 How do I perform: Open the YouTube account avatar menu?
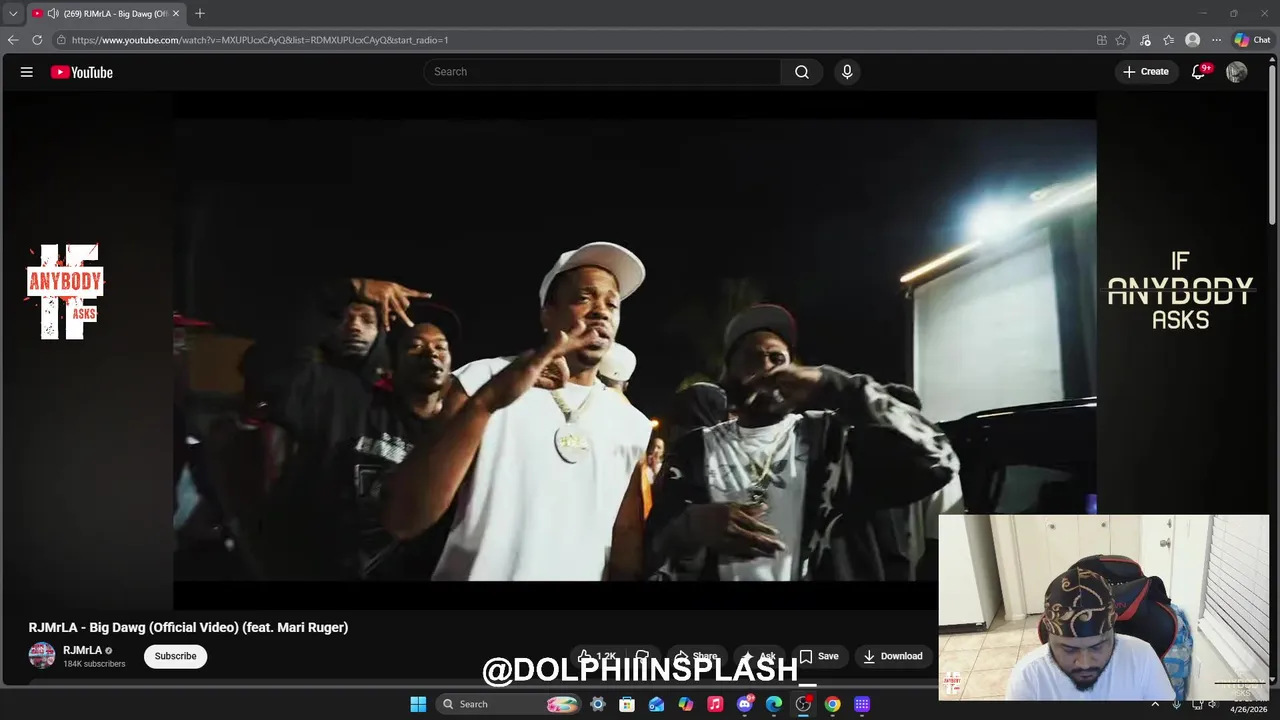point(1237,72)
